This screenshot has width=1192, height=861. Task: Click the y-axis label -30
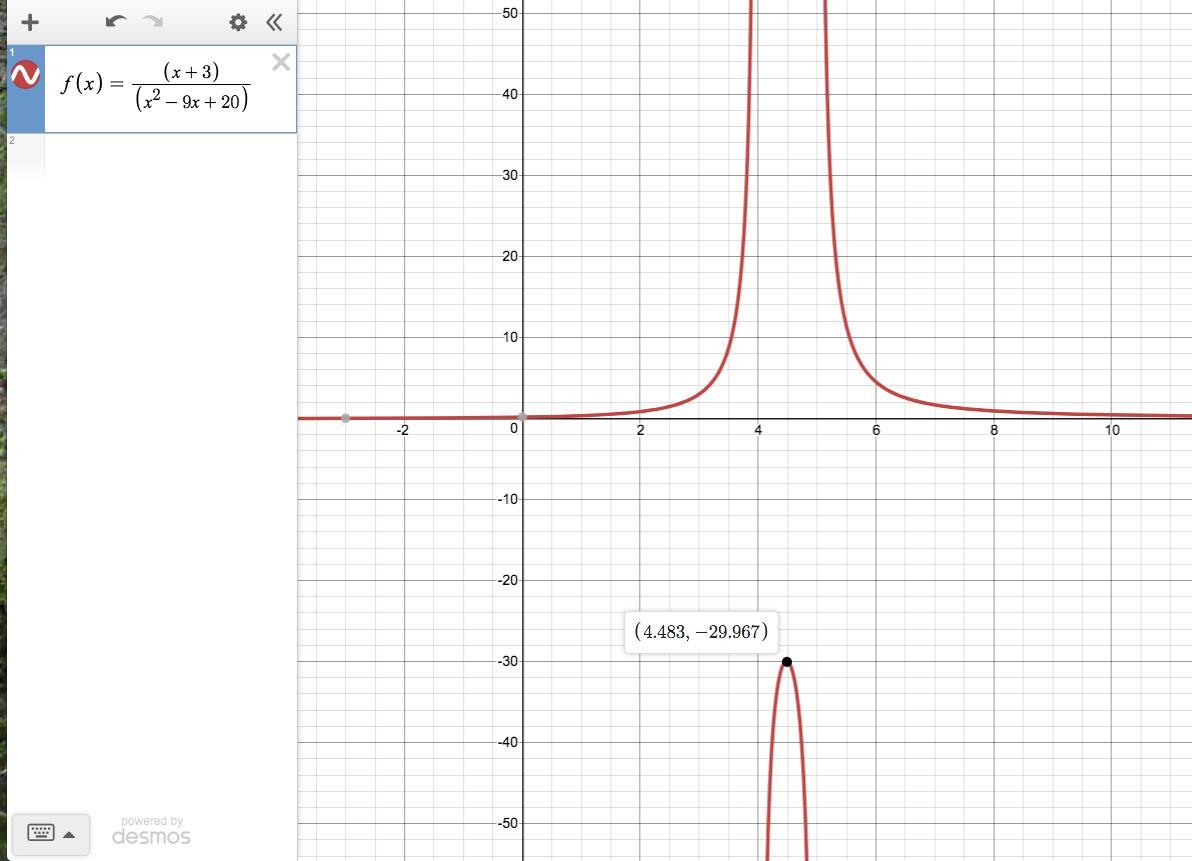click(x=507, y=661)
